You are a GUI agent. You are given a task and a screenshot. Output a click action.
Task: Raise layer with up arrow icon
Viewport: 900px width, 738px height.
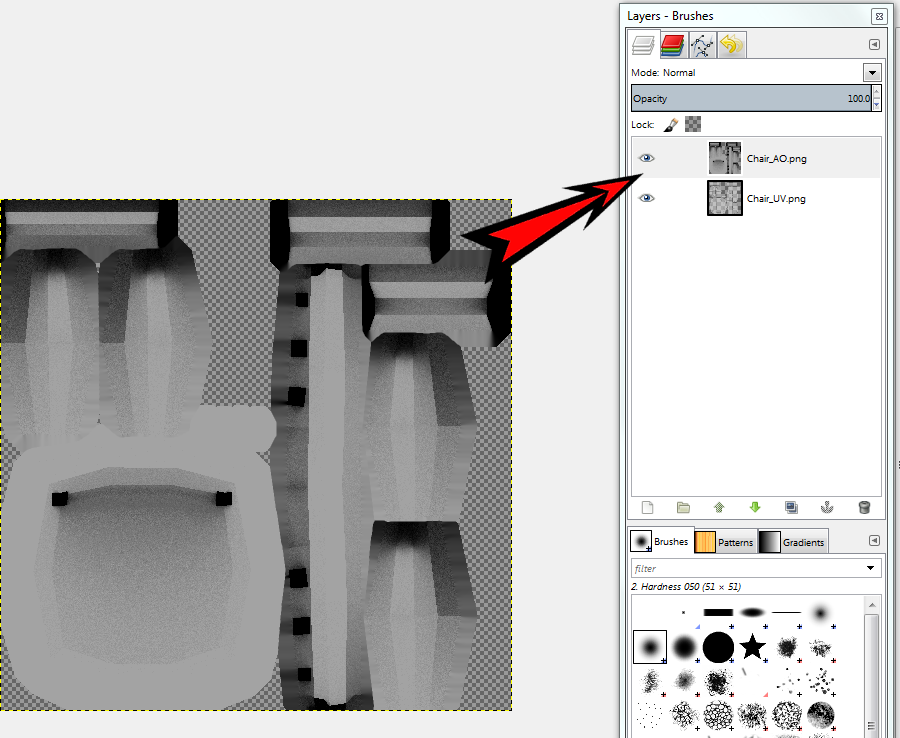coord(719,507)
